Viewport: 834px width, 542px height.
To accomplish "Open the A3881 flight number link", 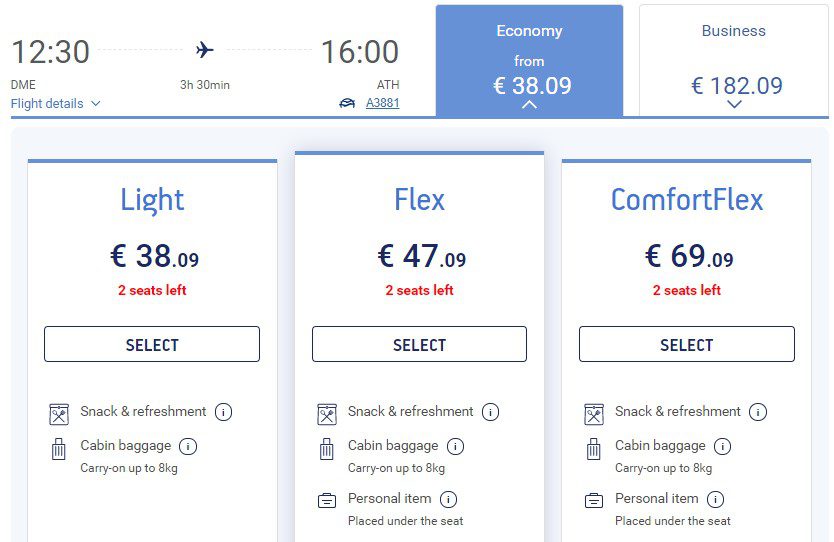I will [382, 103].
